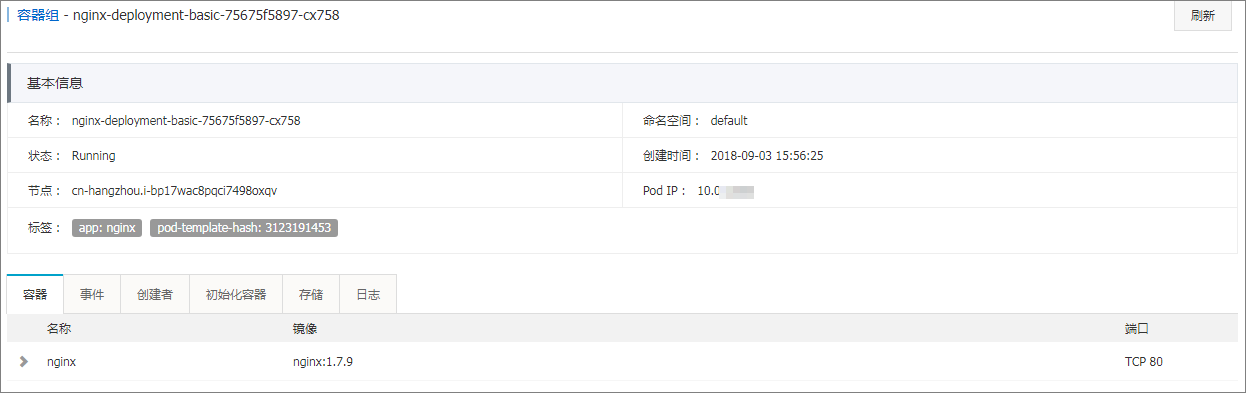Screen dimensions: 1246x393
Task: Open the 初始化容器 tab
Action: click(x=236, y=295)
